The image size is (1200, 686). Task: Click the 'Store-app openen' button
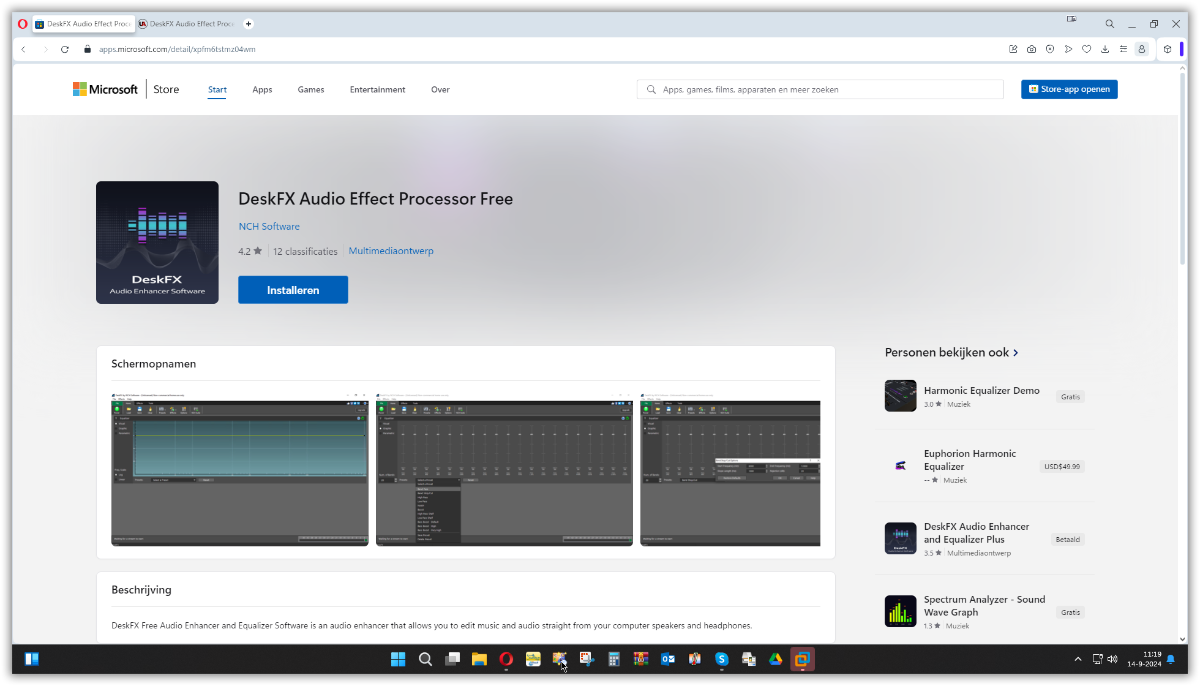point(1069,89)
